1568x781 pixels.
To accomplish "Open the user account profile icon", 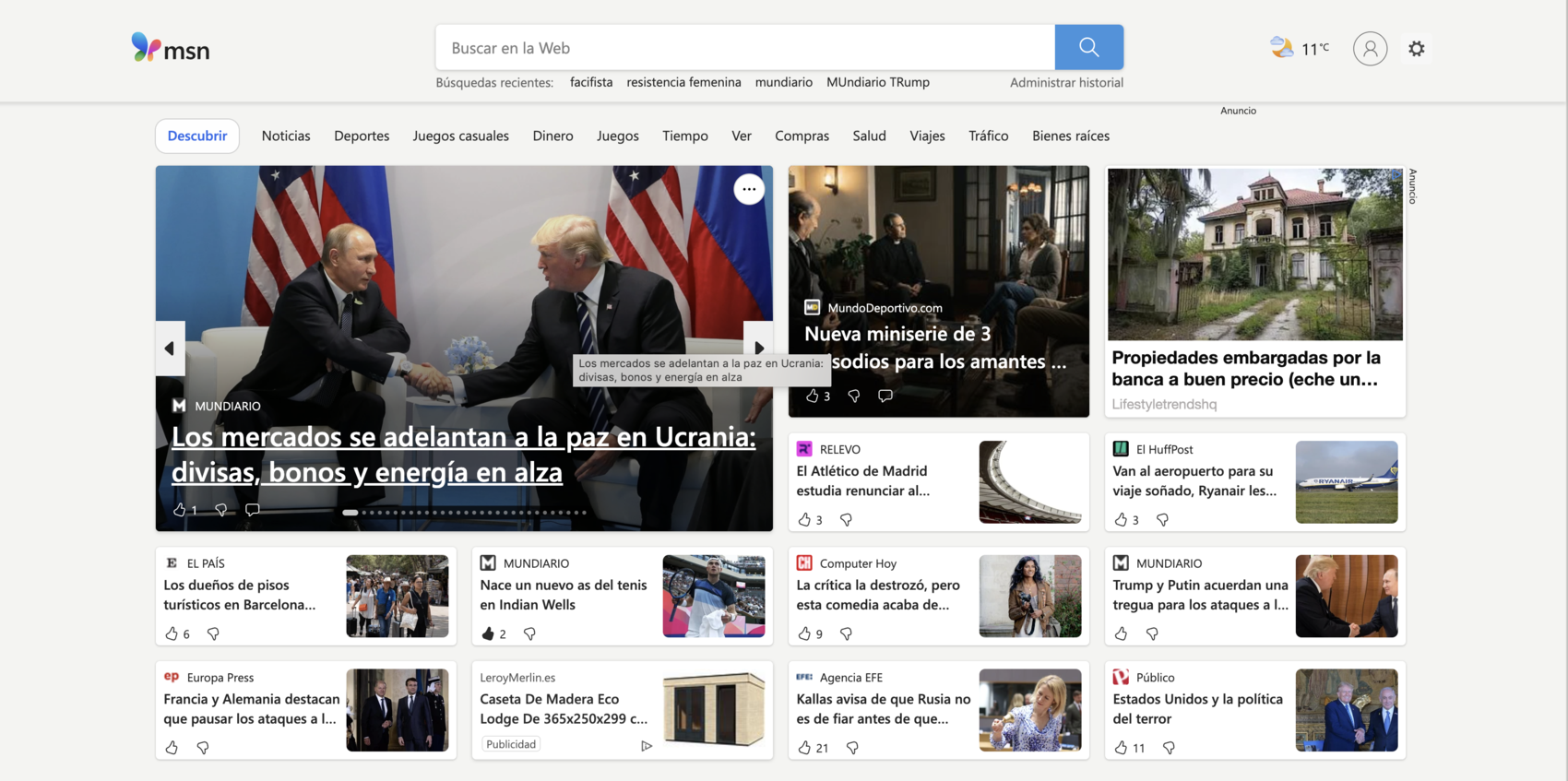I will pyautogui.click(x=1370, y=48).
